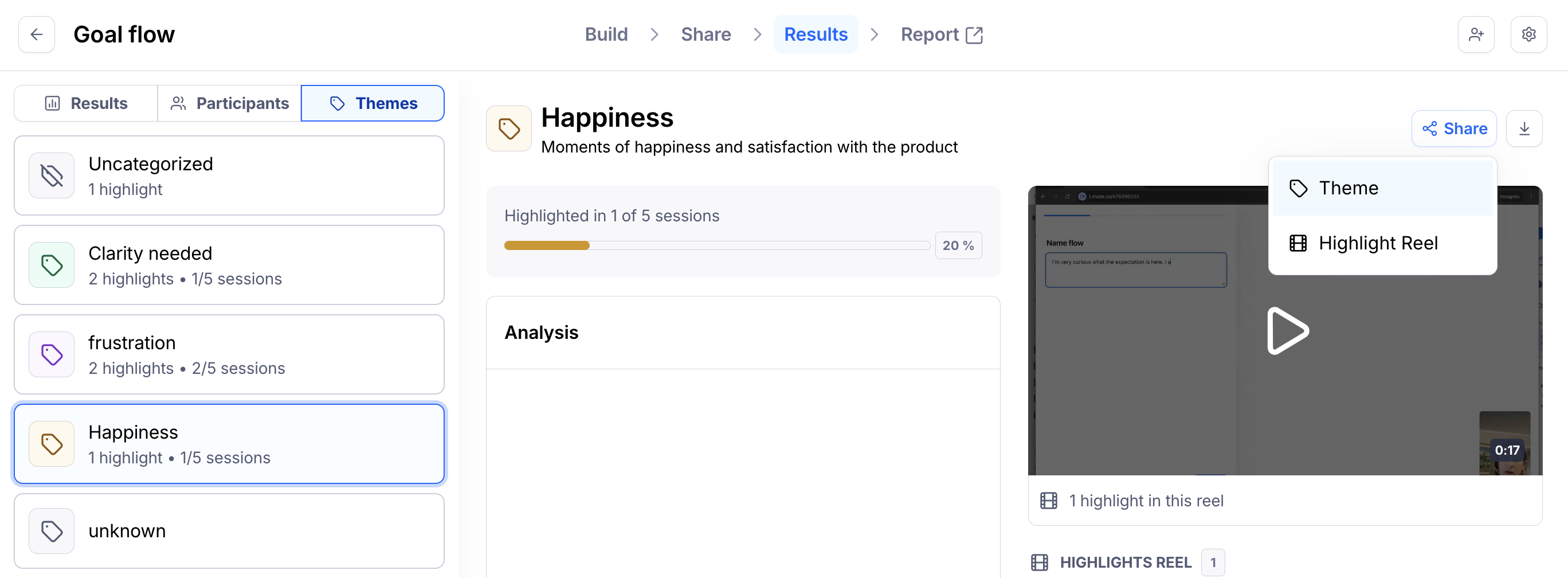Click the purple frustration tag icon

coord(52,354)
